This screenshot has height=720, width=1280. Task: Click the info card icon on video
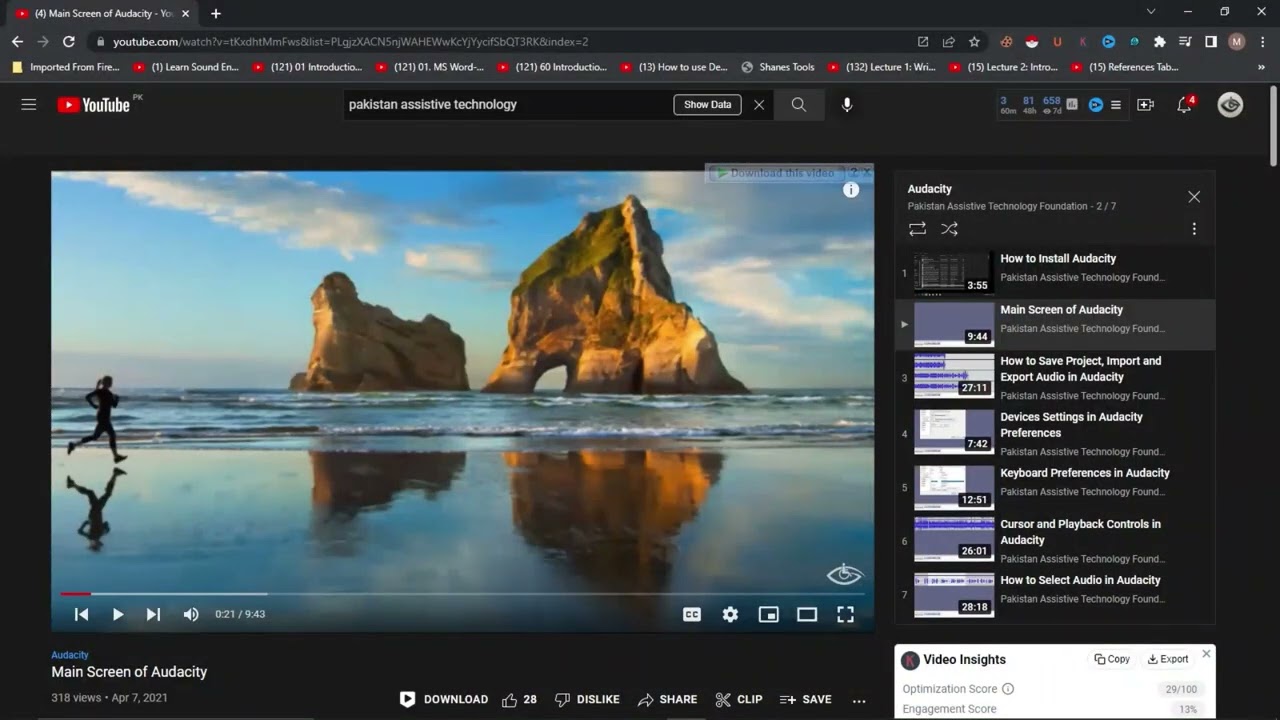(851, 189)
